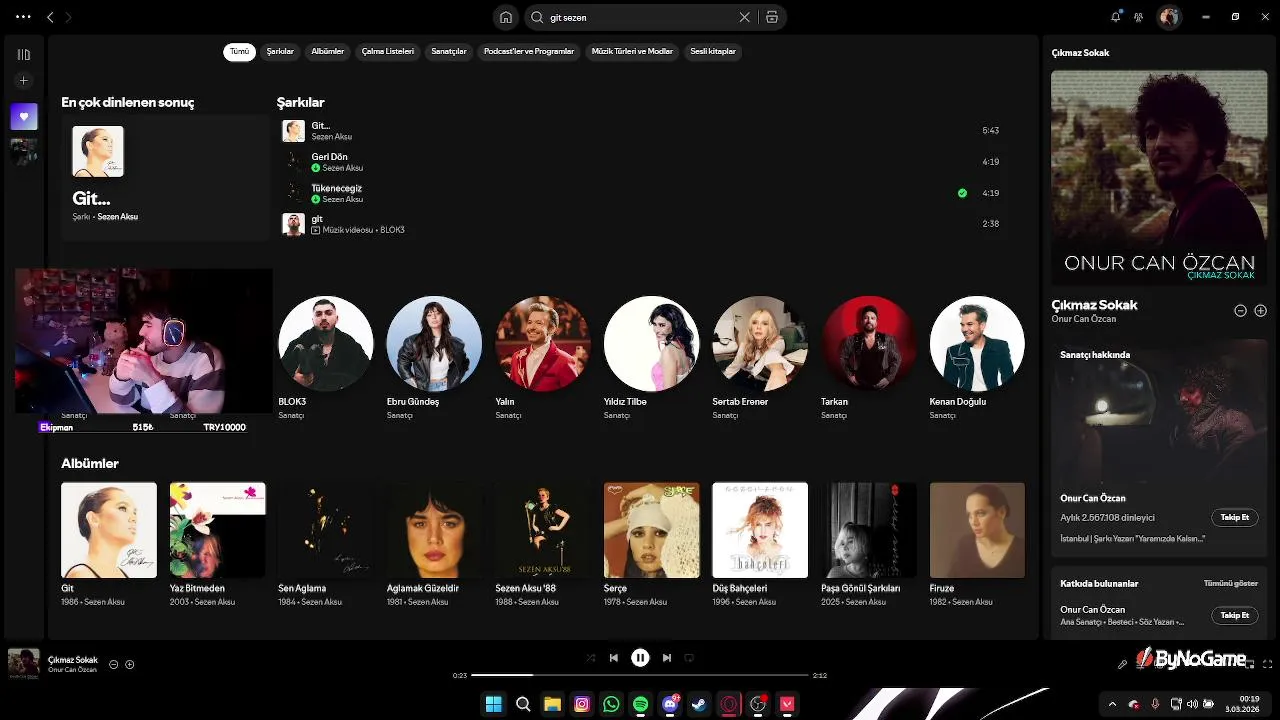Play git by BLOK3 music video row

pyautogui.click(x=640, y=224)
